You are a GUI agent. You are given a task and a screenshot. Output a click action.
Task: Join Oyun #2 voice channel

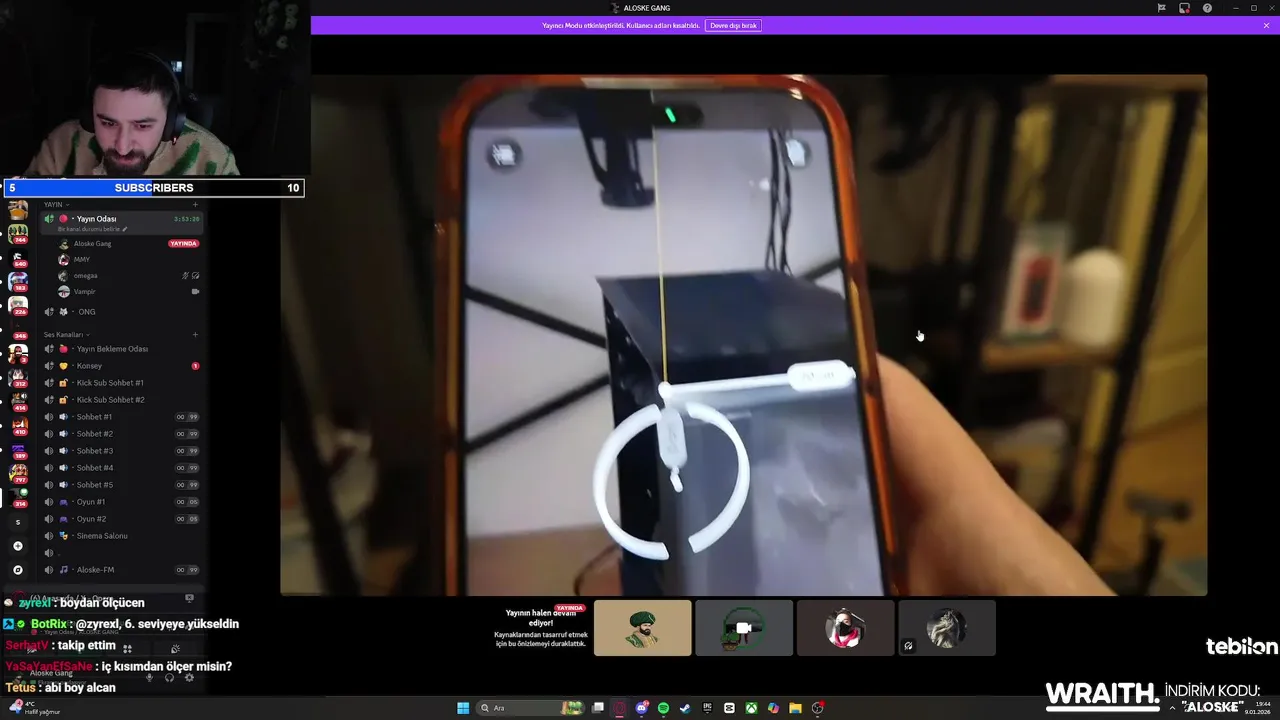click(122, 519)
